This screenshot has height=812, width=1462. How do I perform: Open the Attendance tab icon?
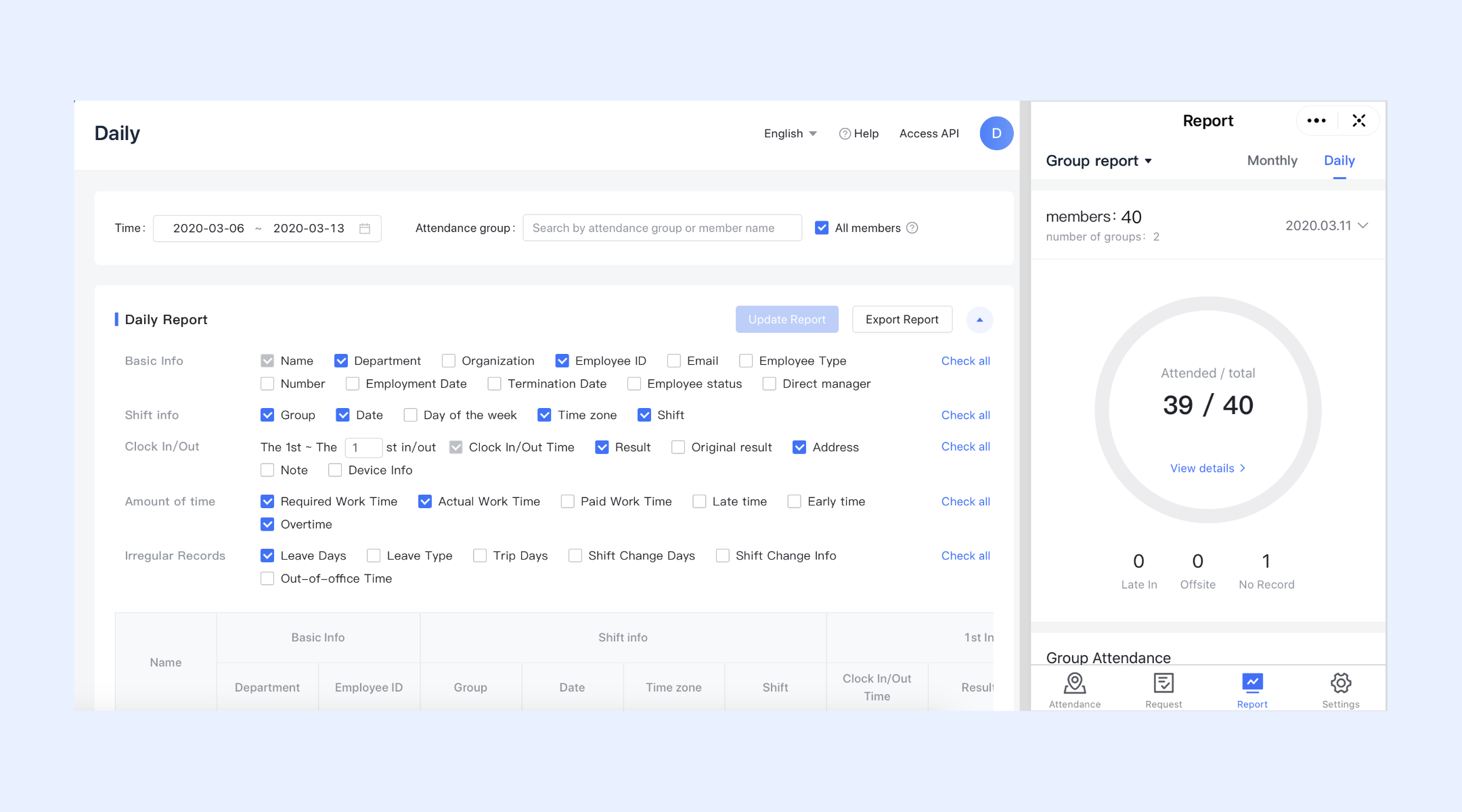[1075, 683]
